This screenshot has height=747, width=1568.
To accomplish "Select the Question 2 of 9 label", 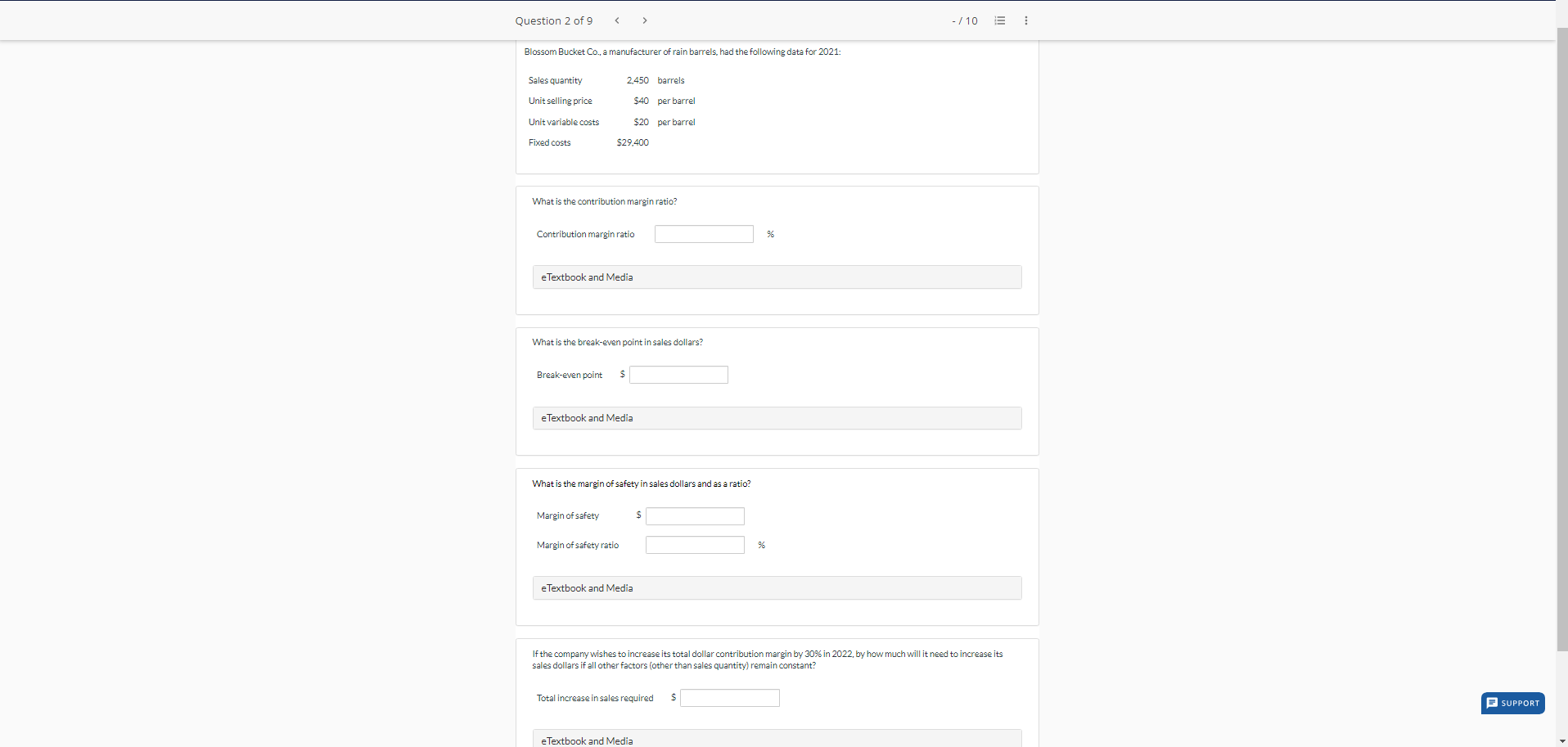I will pyautogui.click(x=553, y=20).
